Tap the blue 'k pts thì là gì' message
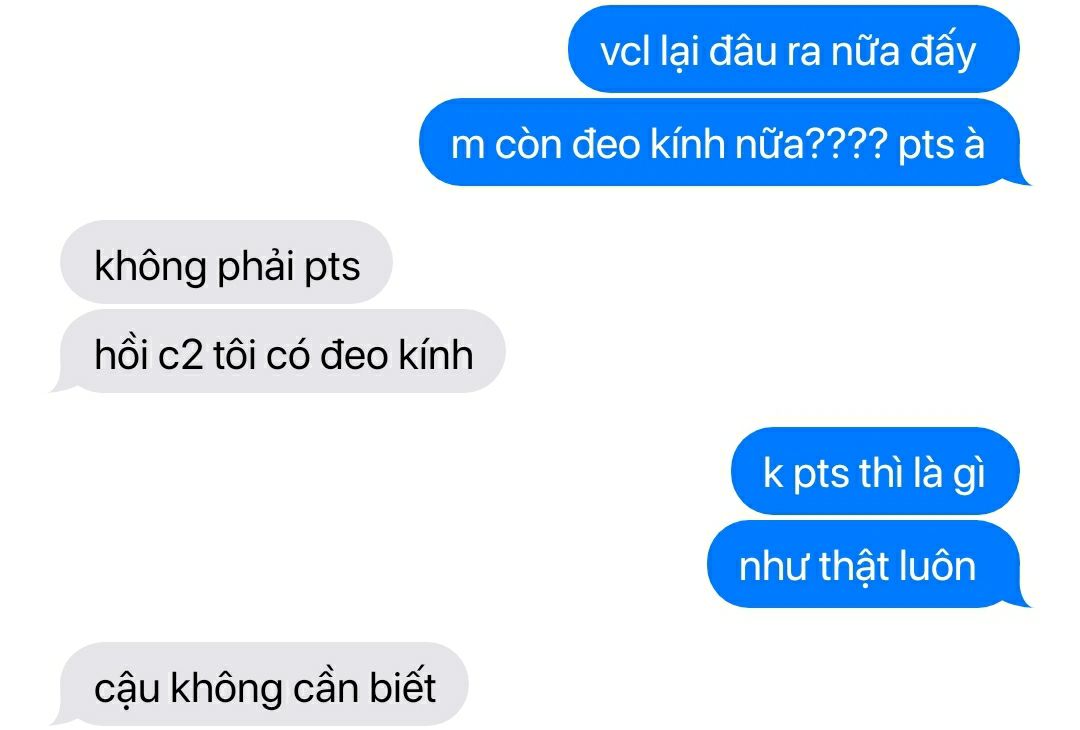This screenshot has height=730, width=1080. [x=875, y=471]
